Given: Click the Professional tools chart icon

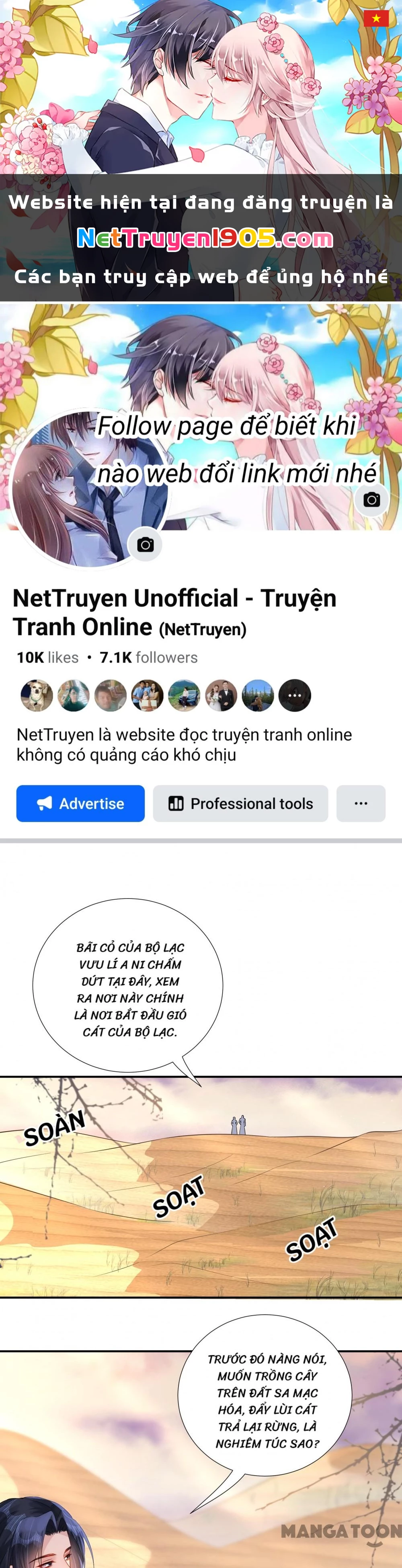Looking at the screenshot, I should click(x=176, y=803).
